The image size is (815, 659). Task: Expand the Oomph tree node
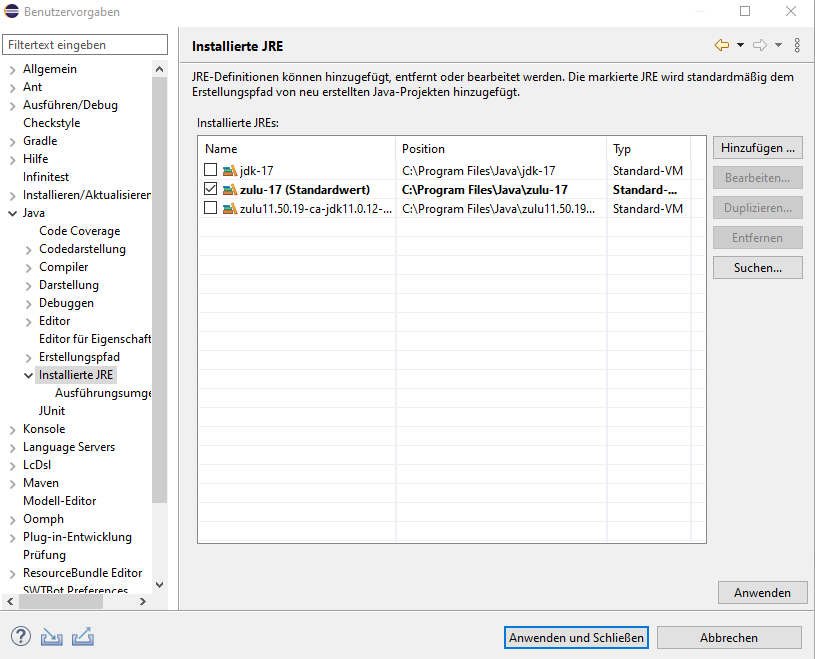(x=12, y=520)
